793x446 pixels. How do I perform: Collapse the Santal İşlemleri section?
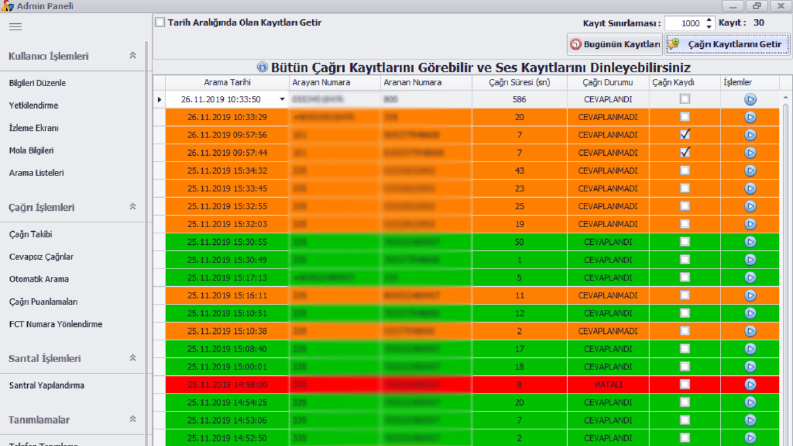click(x=133, y=358)
